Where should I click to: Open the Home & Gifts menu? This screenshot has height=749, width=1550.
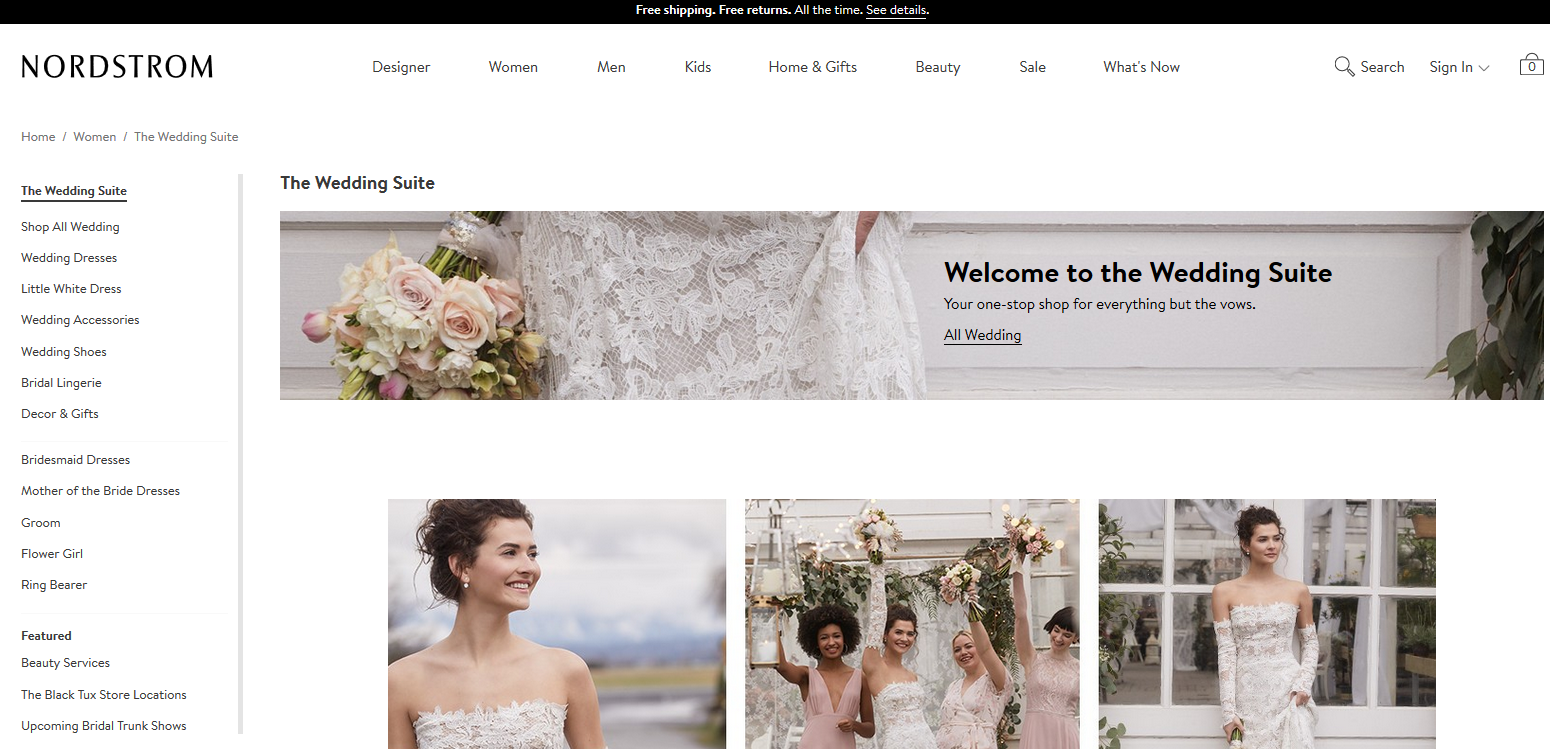(812, 66)
